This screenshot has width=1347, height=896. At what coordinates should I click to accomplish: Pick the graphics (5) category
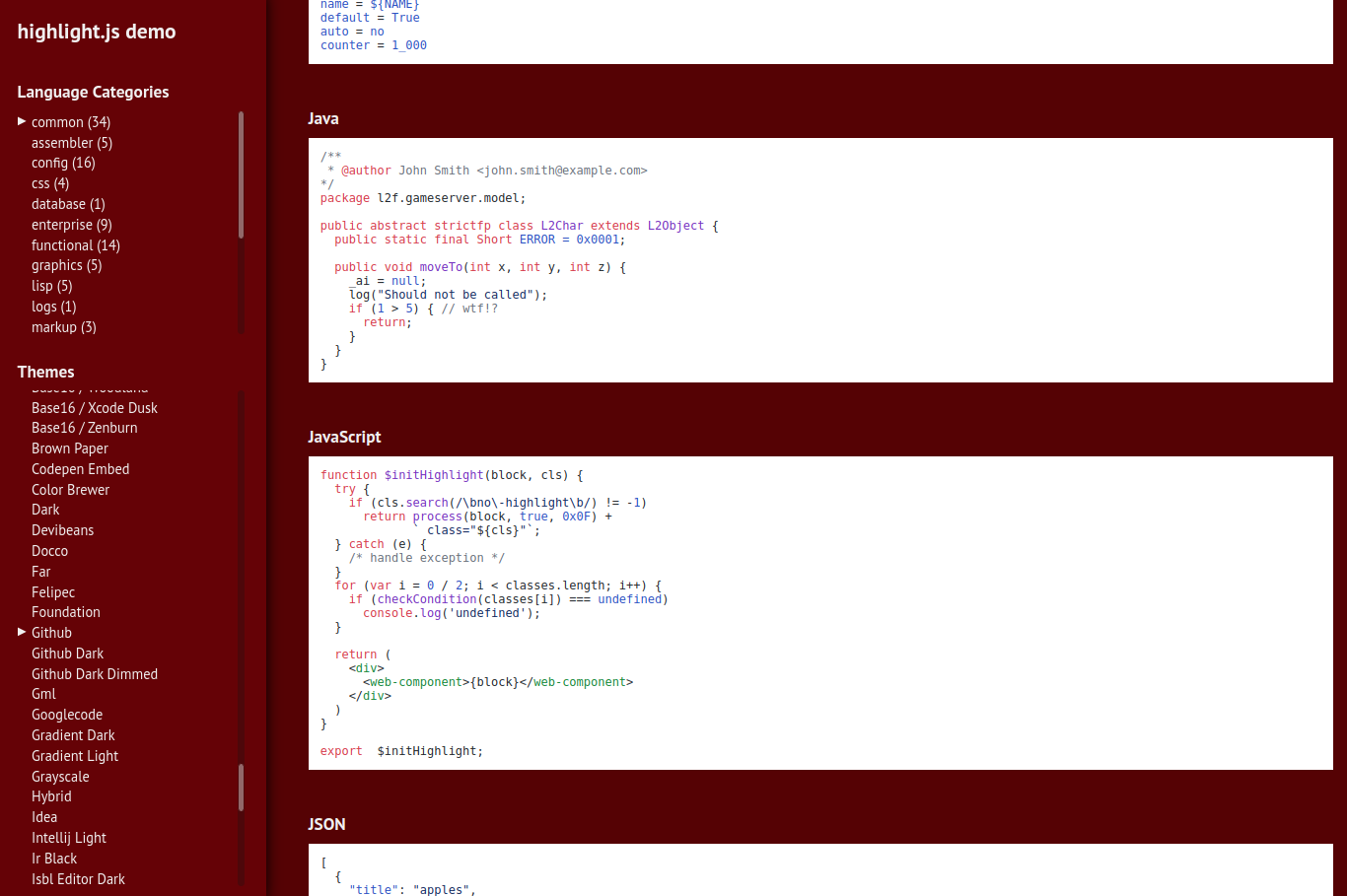pos(66,265)
